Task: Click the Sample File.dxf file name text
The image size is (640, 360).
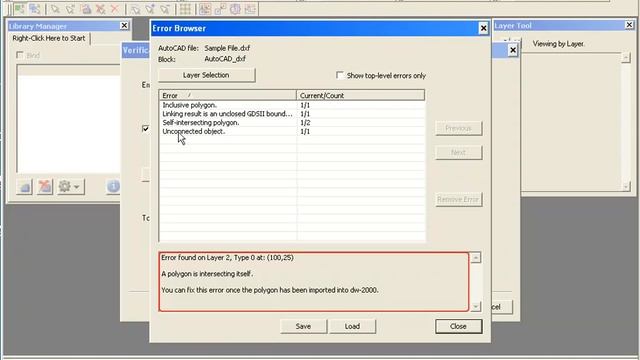Action: tap(227, 48)
